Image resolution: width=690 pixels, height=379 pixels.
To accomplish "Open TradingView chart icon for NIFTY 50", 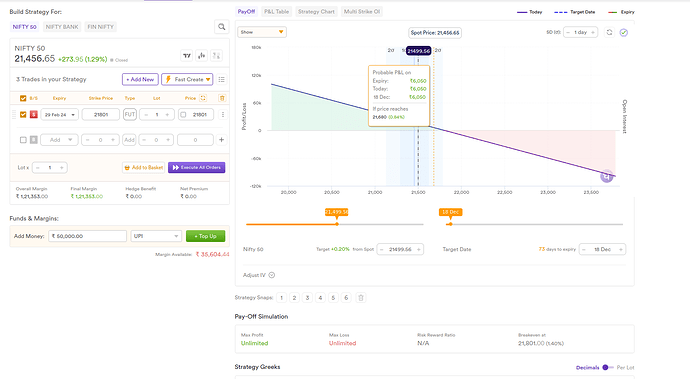I will [187, 55].
